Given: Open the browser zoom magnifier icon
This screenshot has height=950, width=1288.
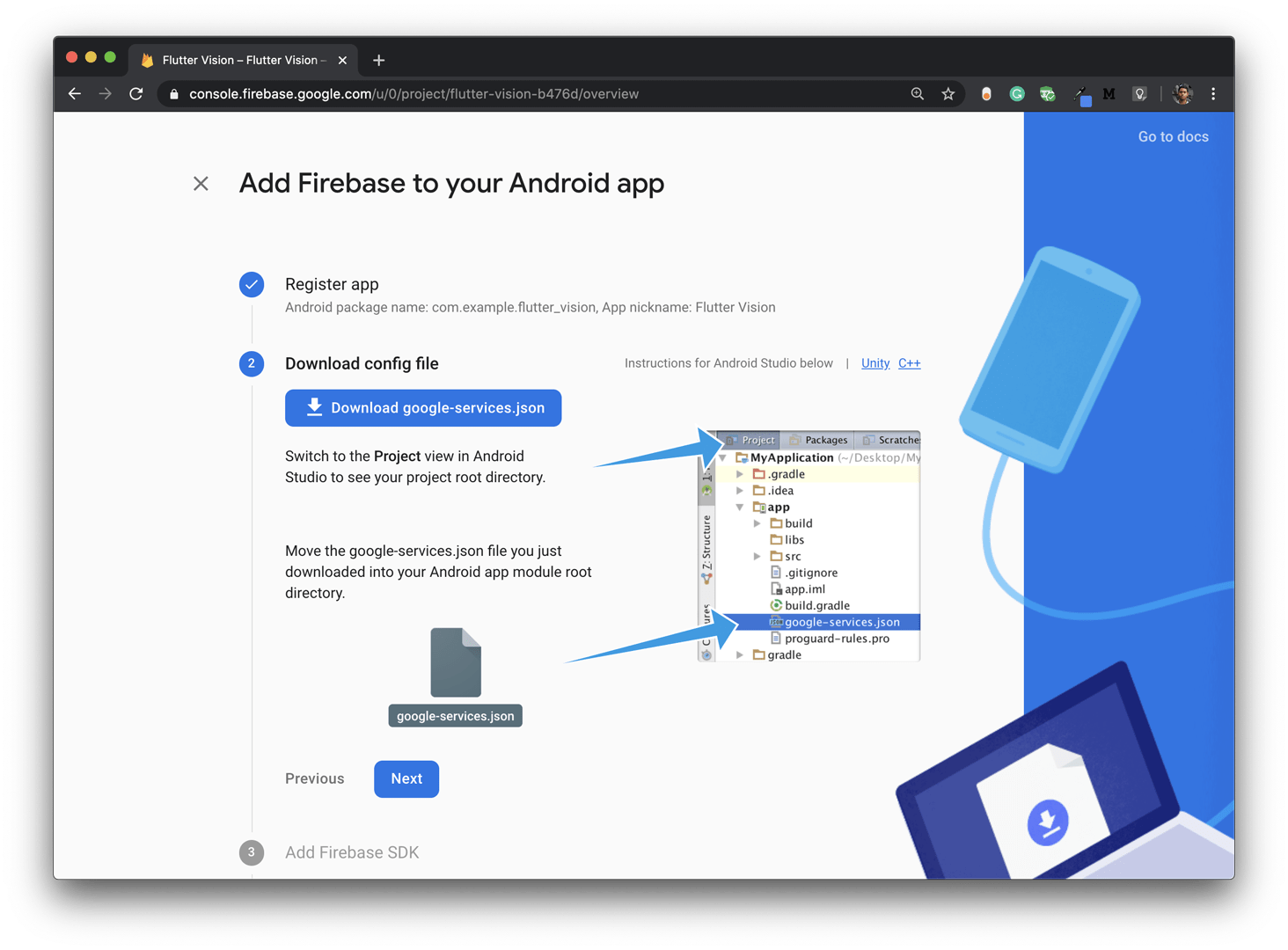Looking at the screenshot, I should [917, 94].
